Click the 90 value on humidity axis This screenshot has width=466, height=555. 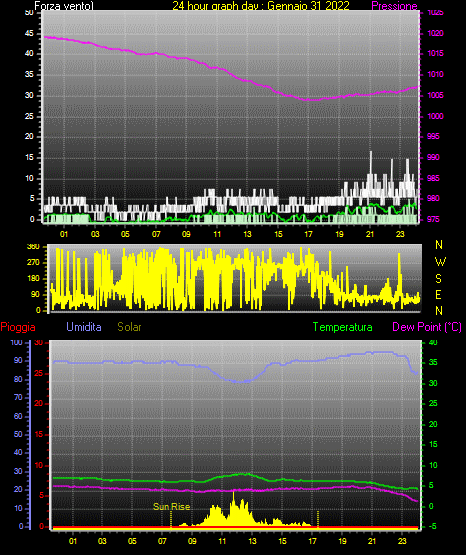pyautogui.click(x=18, y=360)
